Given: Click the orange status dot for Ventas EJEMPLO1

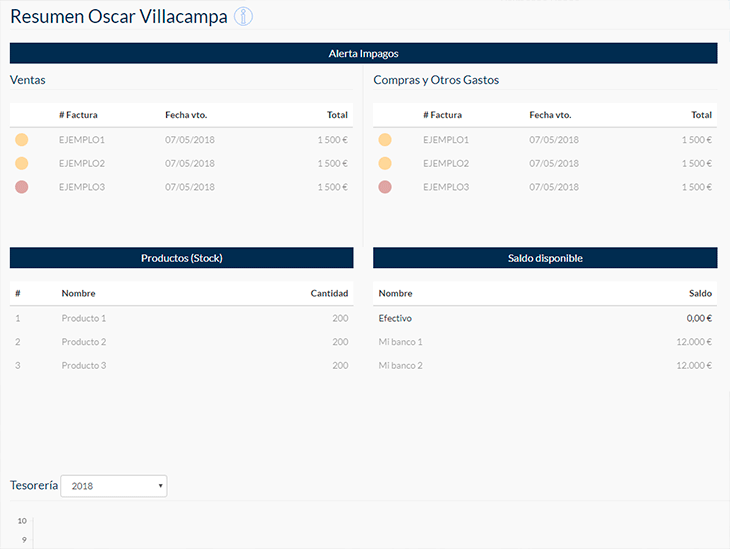Looking at the screenshot, I should click(21, 140).
